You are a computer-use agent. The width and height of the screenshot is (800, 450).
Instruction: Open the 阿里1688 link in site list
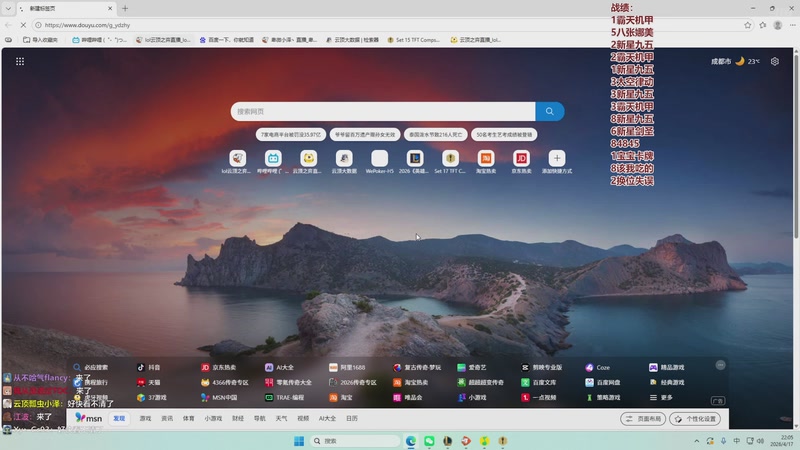point(347,367)
